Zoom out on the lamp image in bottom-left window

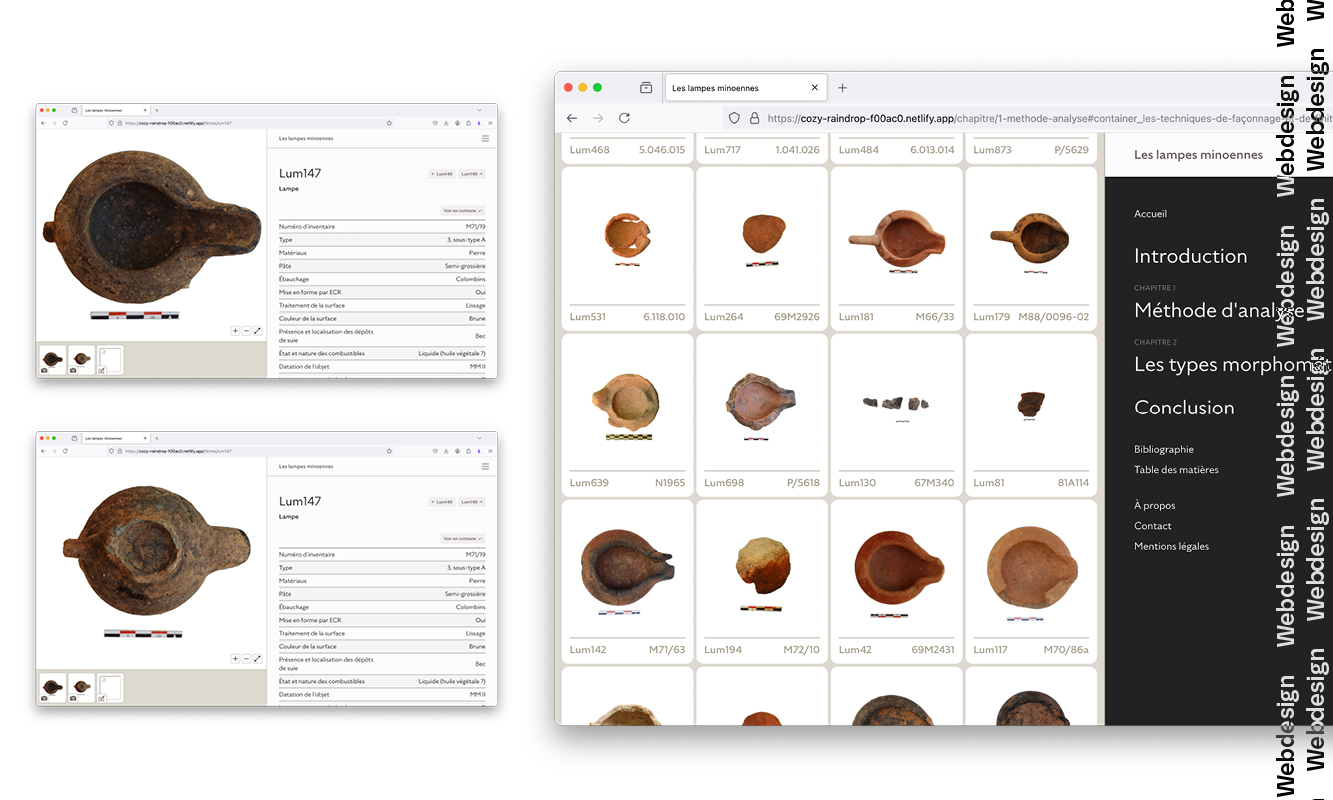pos(246,659)
